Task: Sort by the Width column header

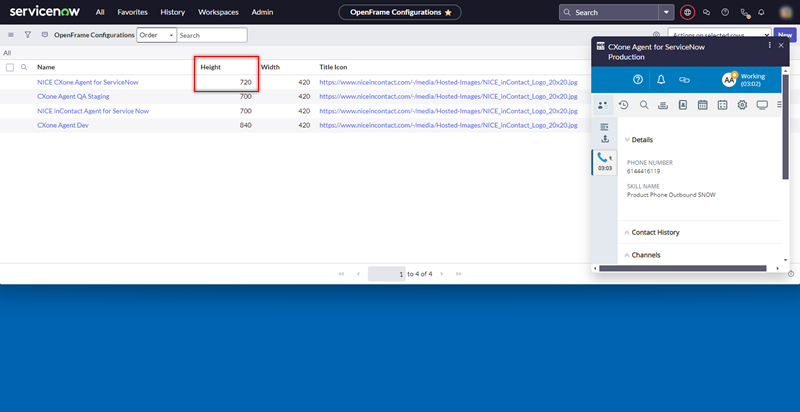Action: pos(270,67)
